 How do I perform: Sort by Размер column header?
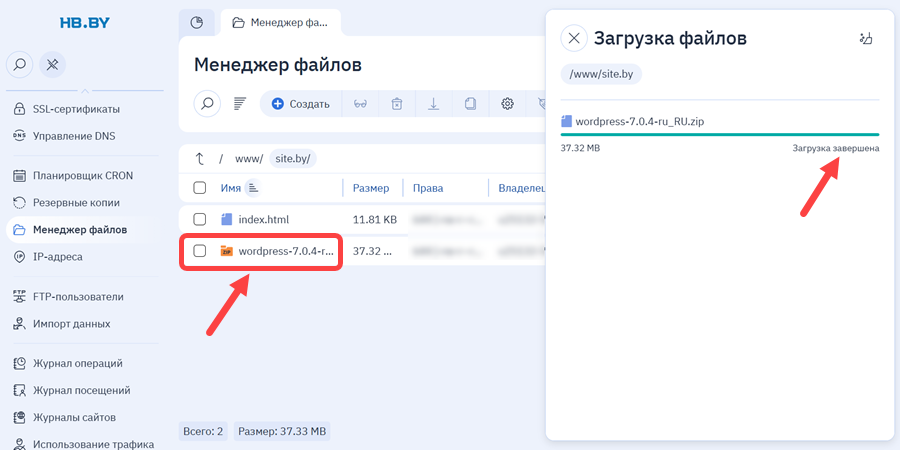point(371,188)
